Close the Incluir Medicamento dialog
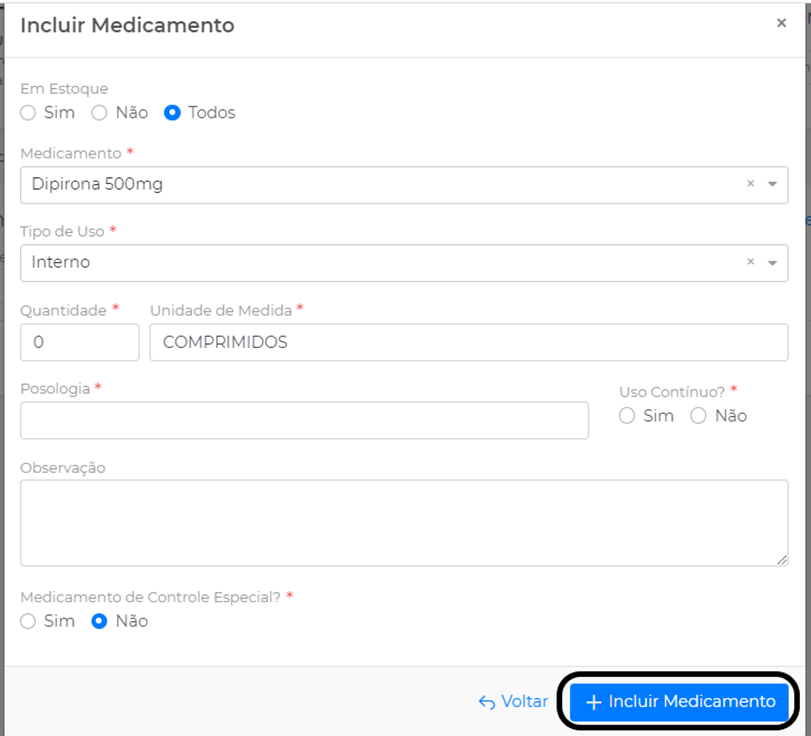This screenshot has width=811, height=736. coord(781,23)
